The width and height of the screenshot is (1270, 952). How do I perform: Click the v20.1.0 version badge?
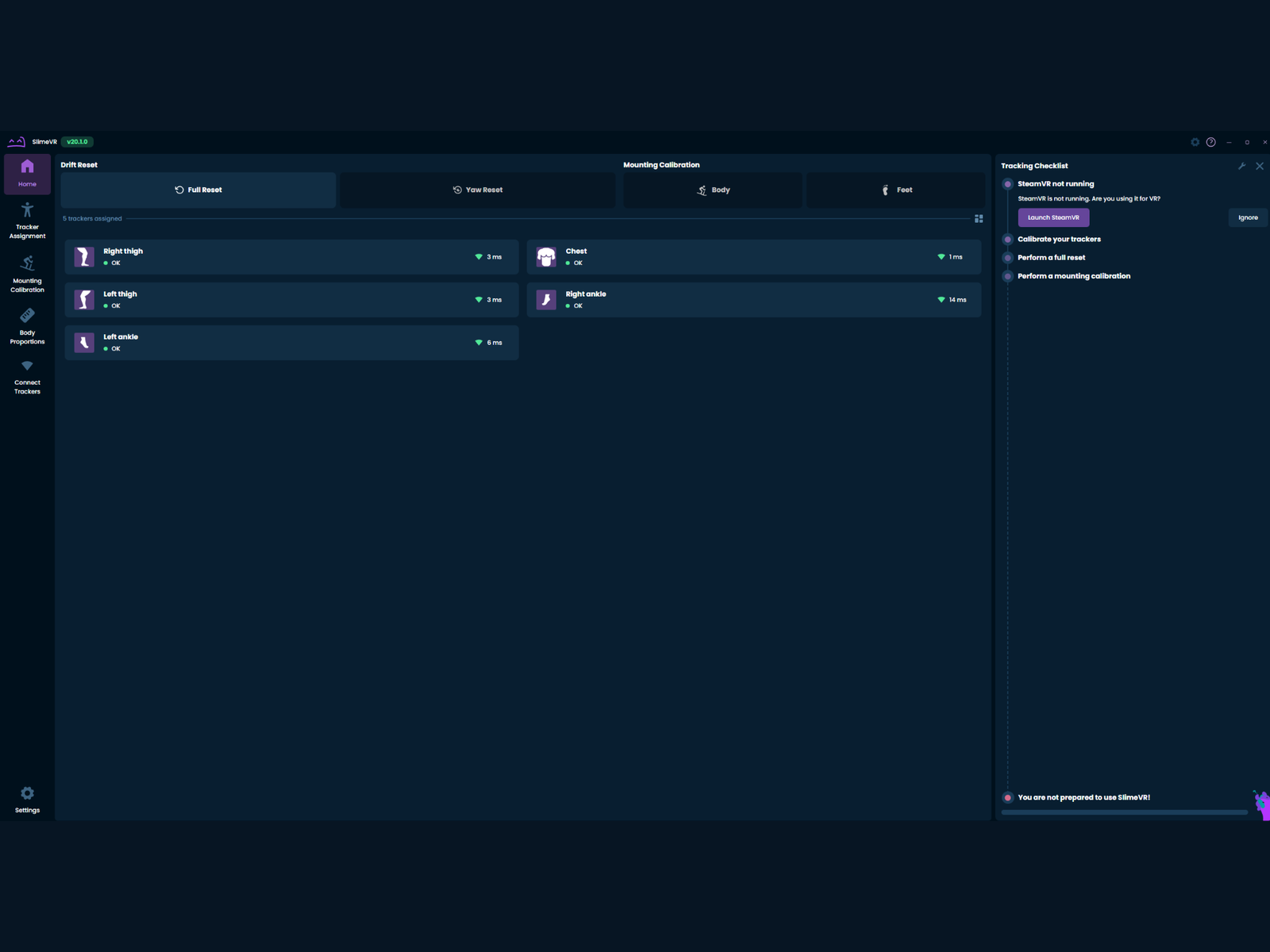[77, 142]
